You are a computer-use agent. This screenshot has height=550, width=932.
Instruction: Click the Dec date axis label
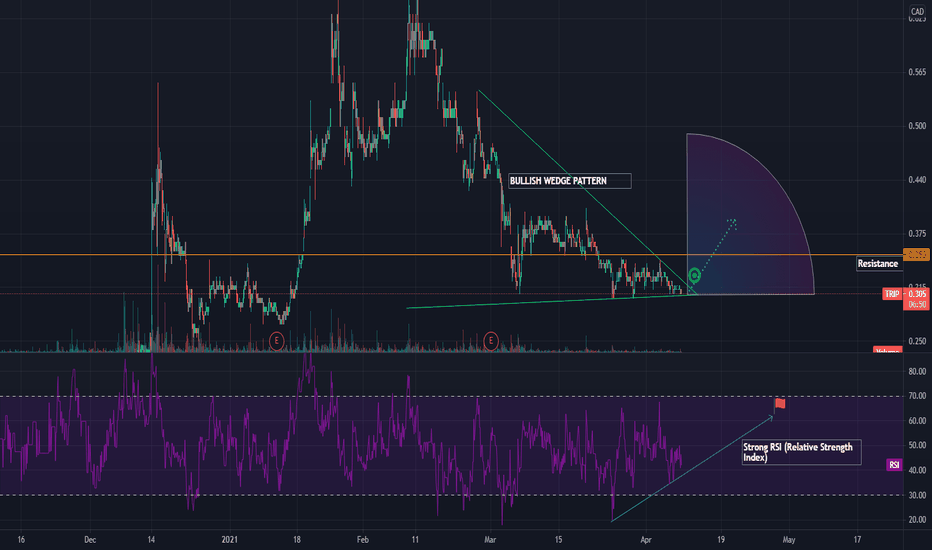(x=90, y=540)
